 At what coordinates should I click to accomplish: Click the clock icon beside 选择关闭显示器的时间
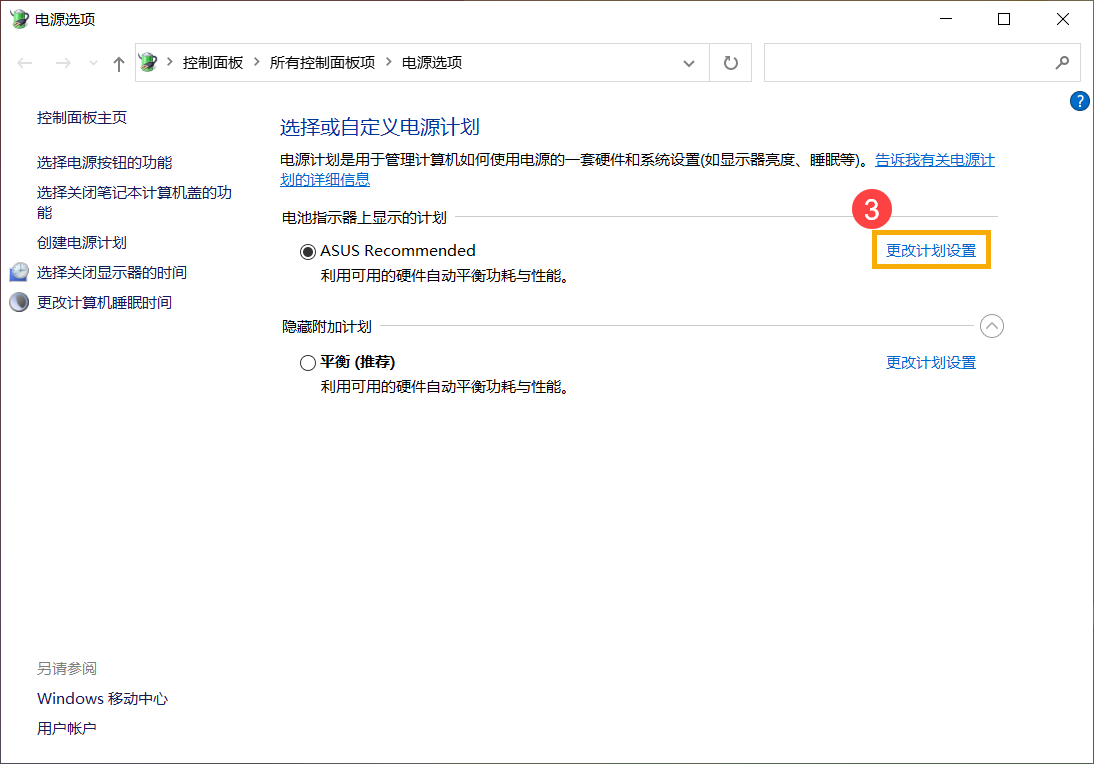tap(20, 271)
